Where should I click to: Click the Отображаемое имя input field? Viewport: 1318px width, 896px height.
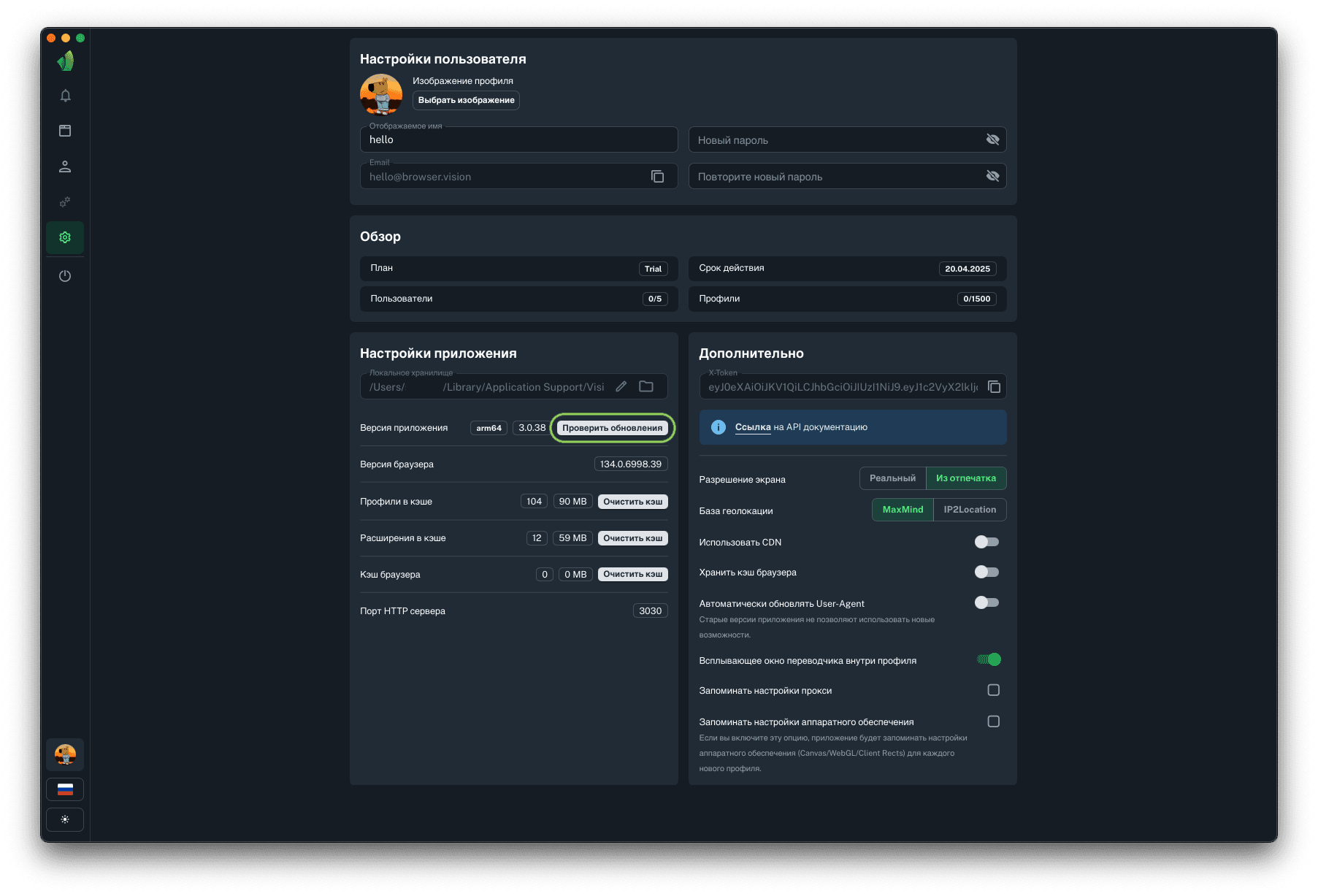(518, 139)
